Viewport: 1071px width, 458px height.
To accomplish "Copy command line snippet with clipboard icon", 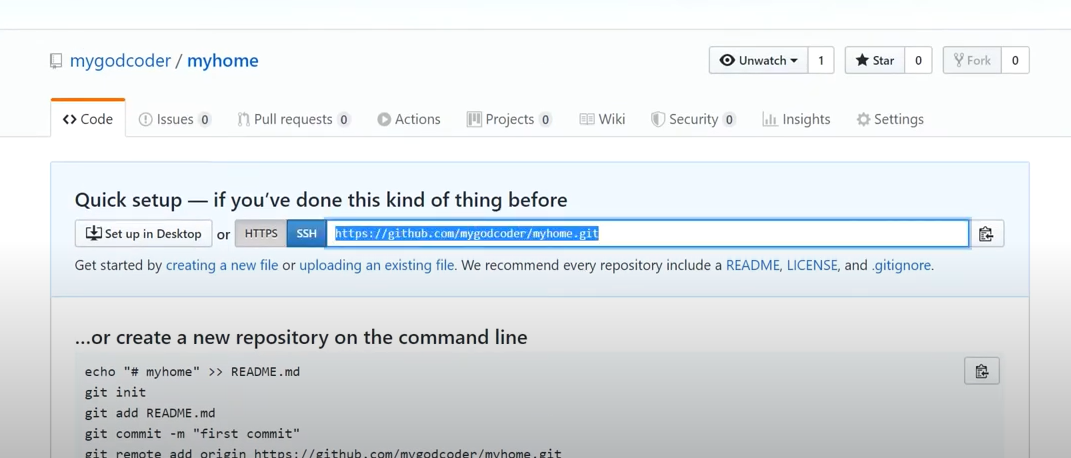I will pos(982,371).
